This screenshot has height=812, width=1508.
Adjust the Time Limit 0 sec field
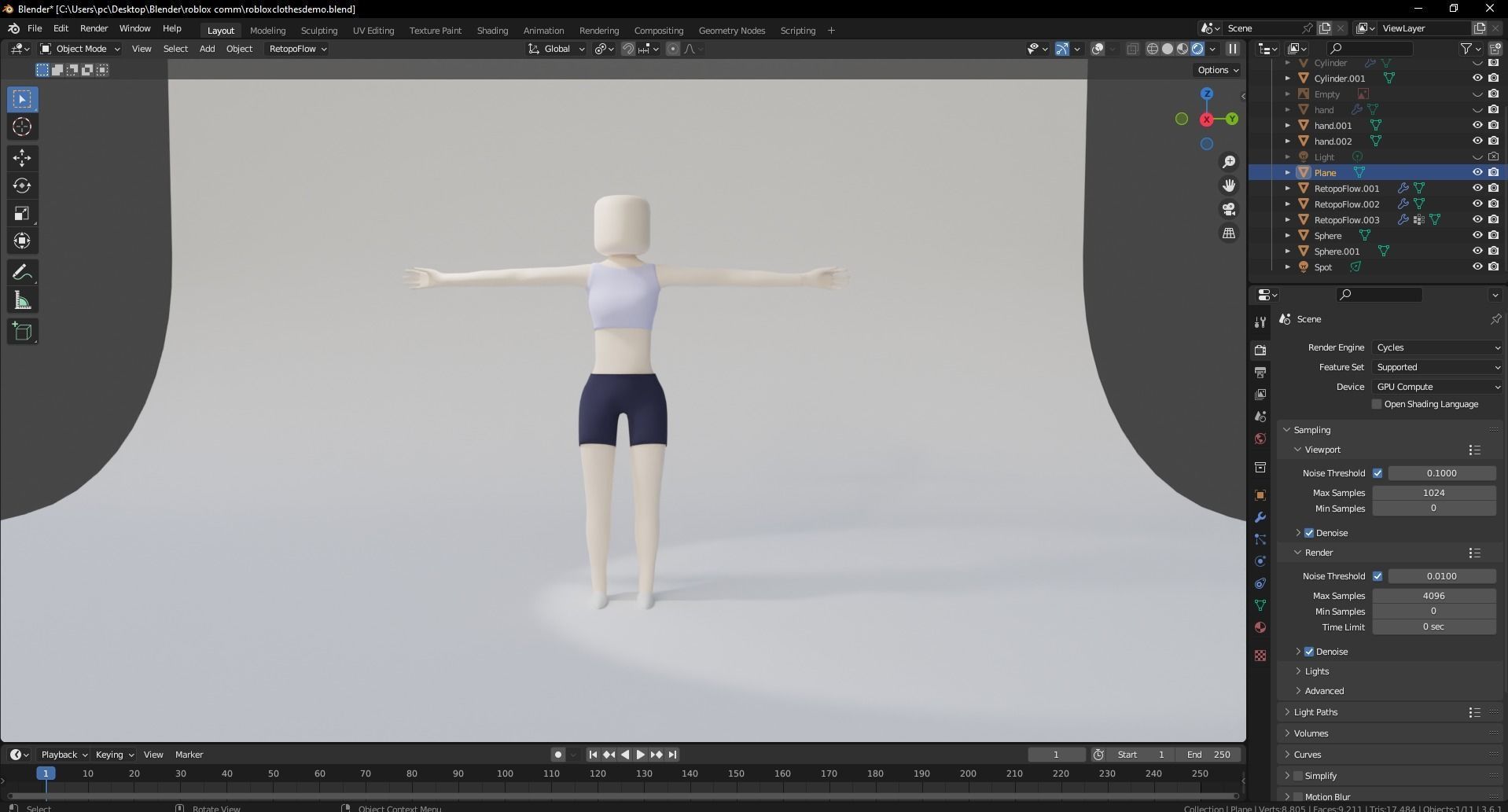[x=1433, y=626]
